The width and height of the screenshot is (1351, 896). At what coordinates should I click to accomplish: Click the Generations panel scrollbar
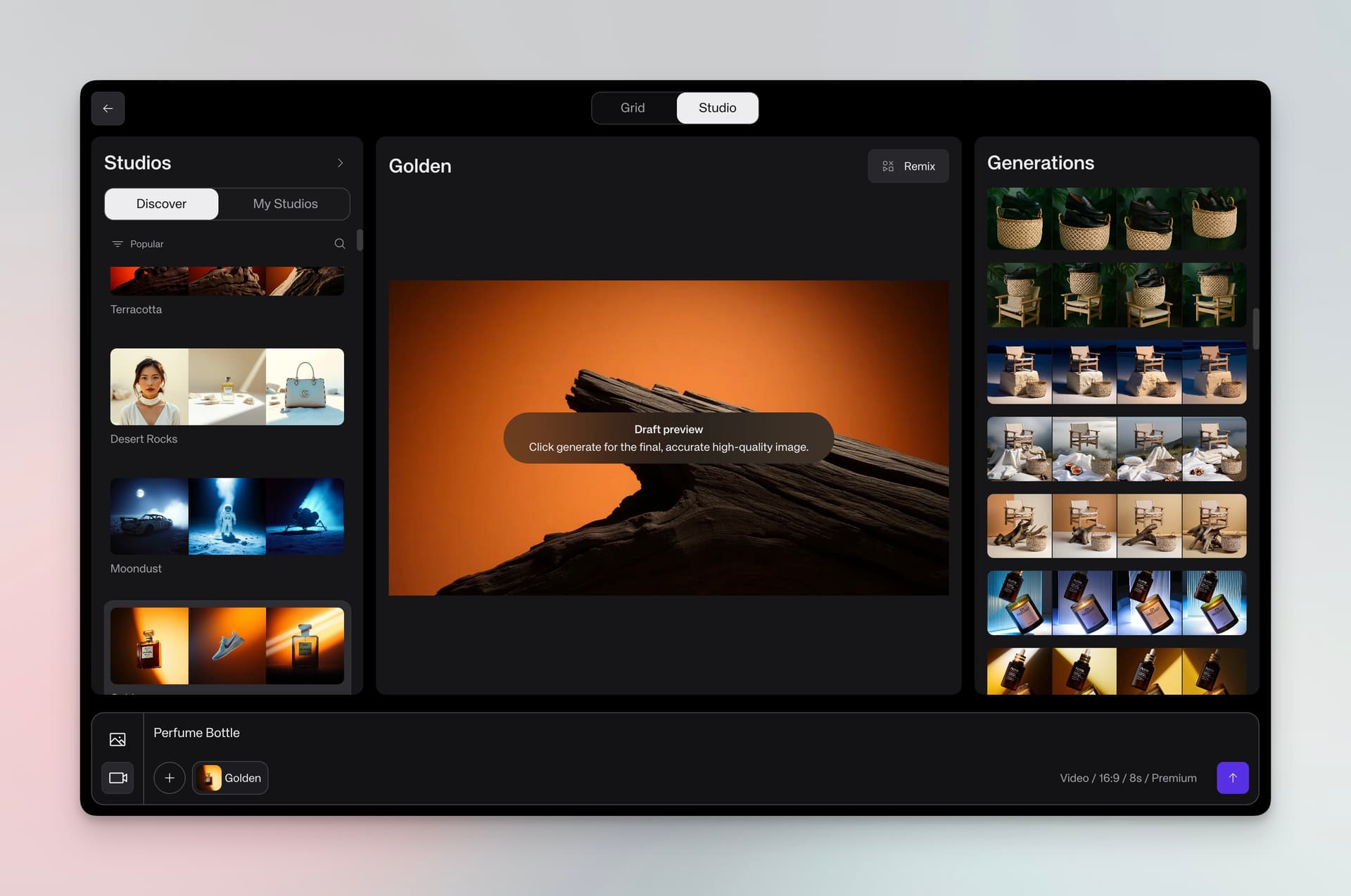[1255, 328]
